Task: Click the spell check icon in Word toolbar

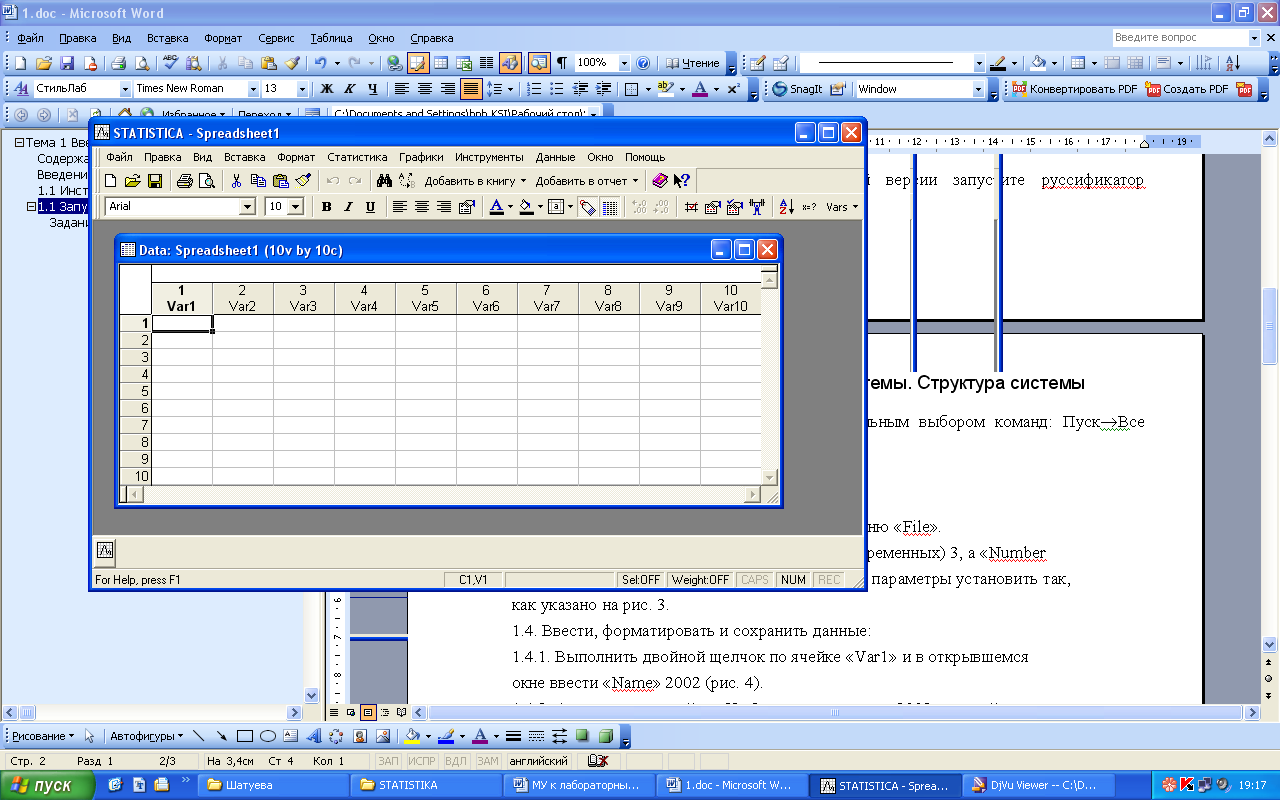Action: coord(170,62)
